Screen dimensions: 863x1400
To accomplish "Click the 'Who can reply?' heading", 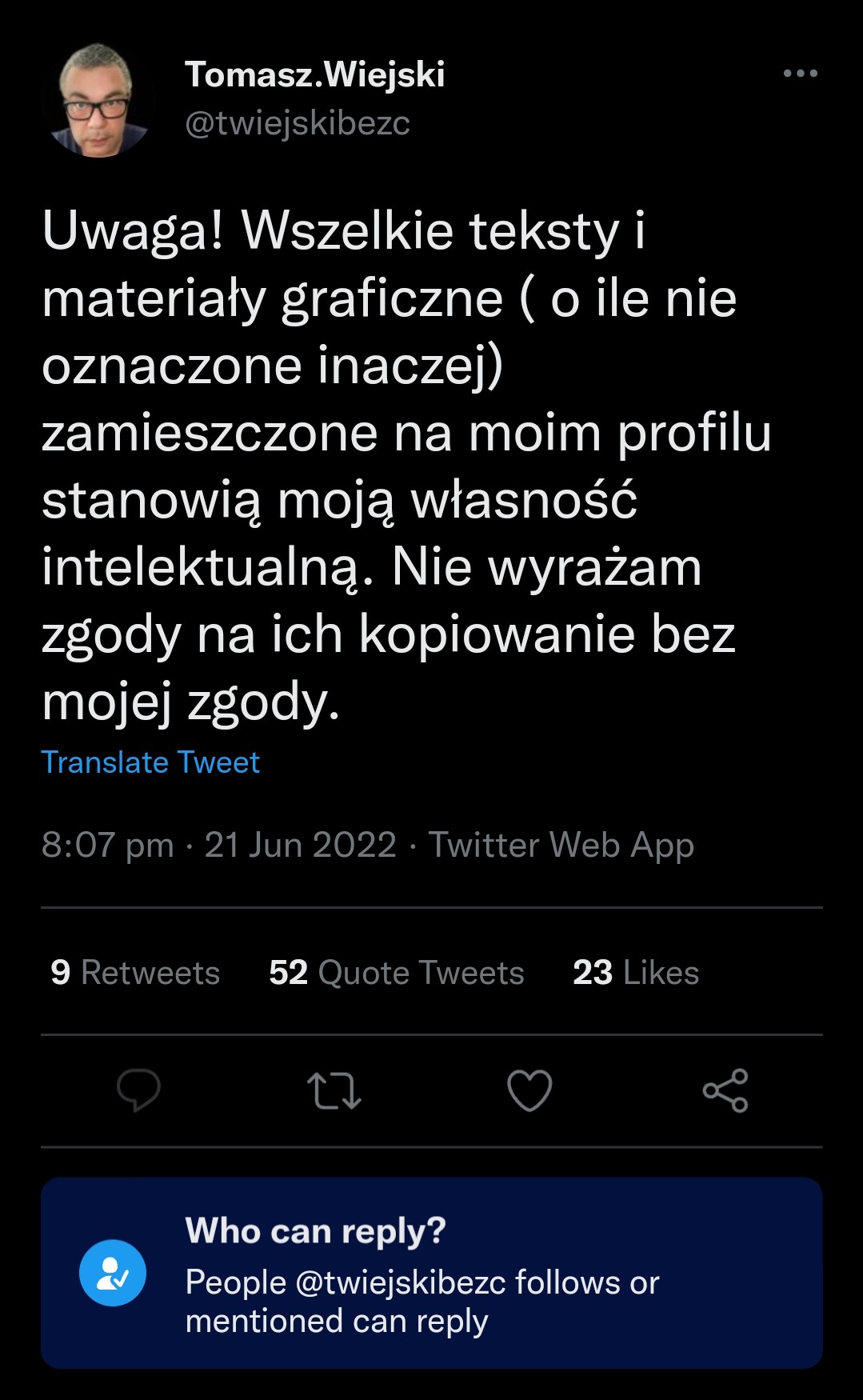I will coord(315,1231).
